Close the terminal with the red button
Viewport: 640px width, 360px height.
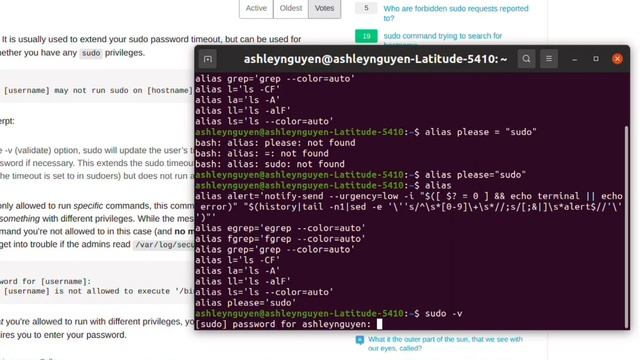coord(617,59)
